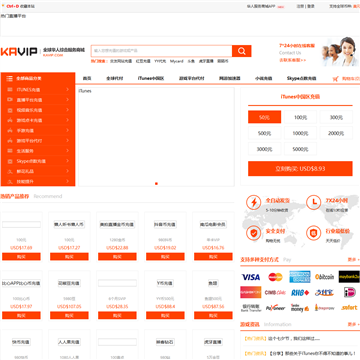Select the Bitcoin payment logo
Image resolution: width=360 pixels, height=360 pixels.
[x=325, y=277]
